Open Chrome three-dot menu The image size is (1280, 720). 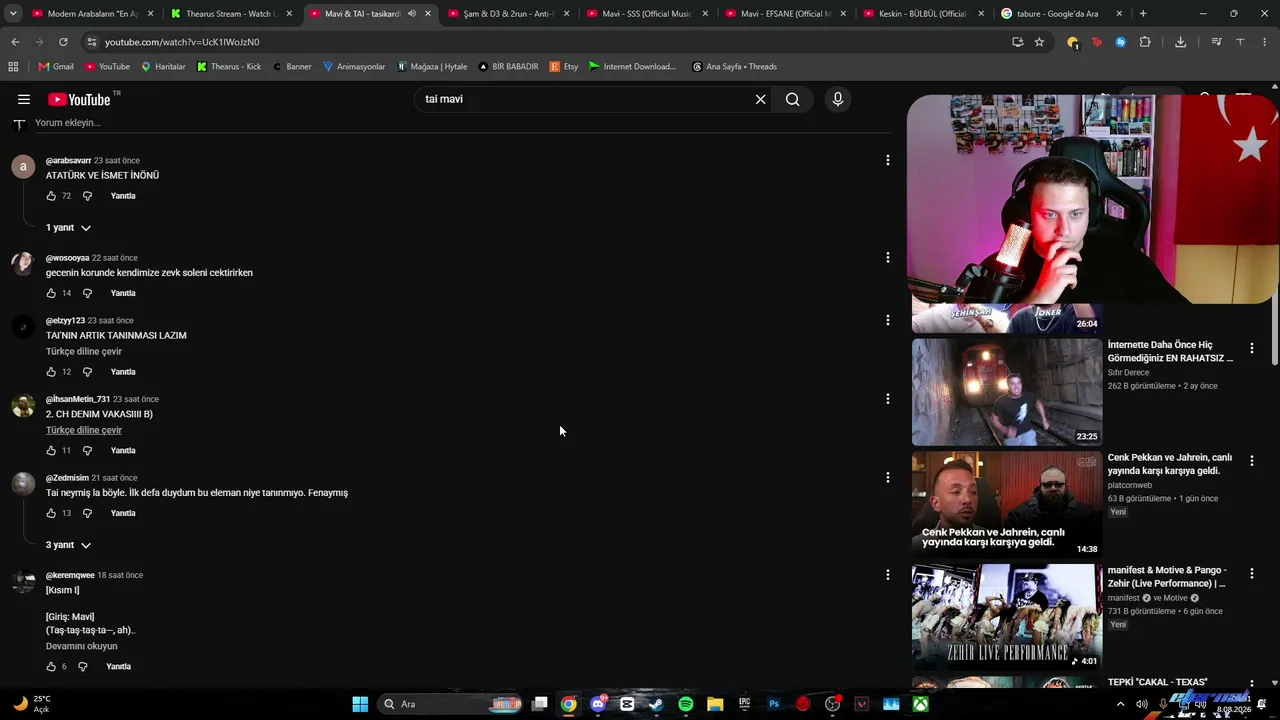pyautogui.click(x=1263, y=42)
